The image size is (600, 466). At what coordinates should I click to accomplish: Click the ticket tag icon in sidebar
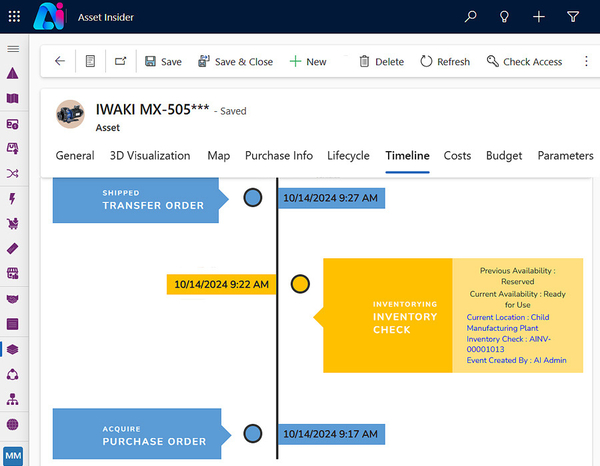point(13,249)
